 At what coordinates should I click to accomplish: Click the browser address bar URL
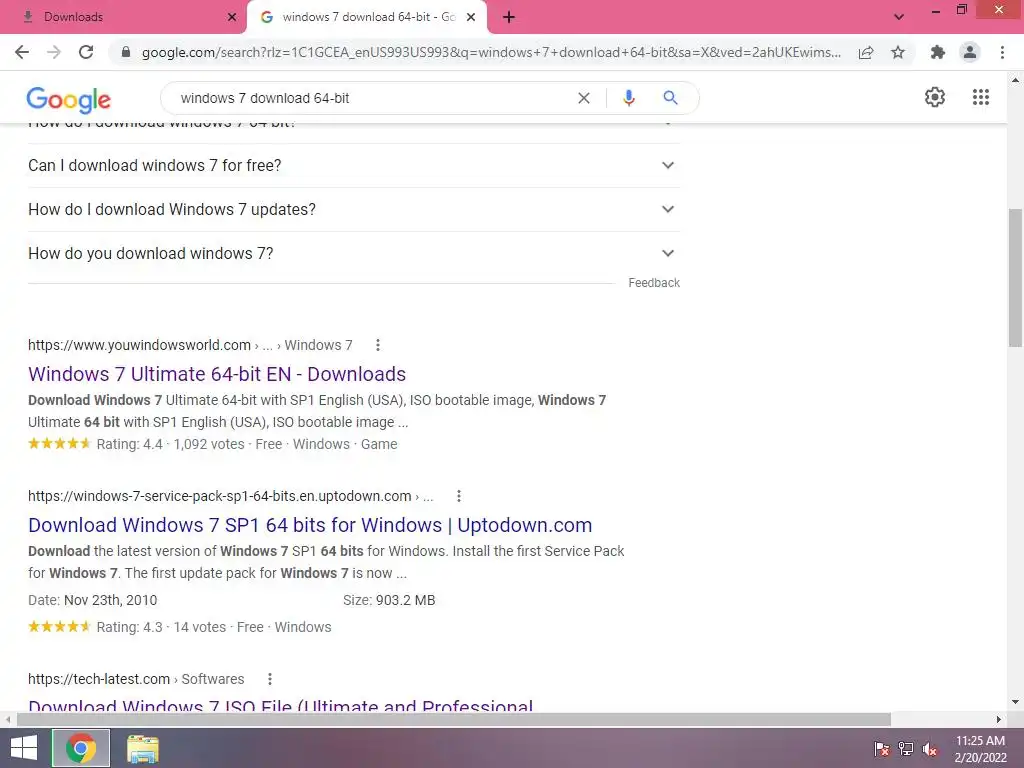tap(491, 52)
